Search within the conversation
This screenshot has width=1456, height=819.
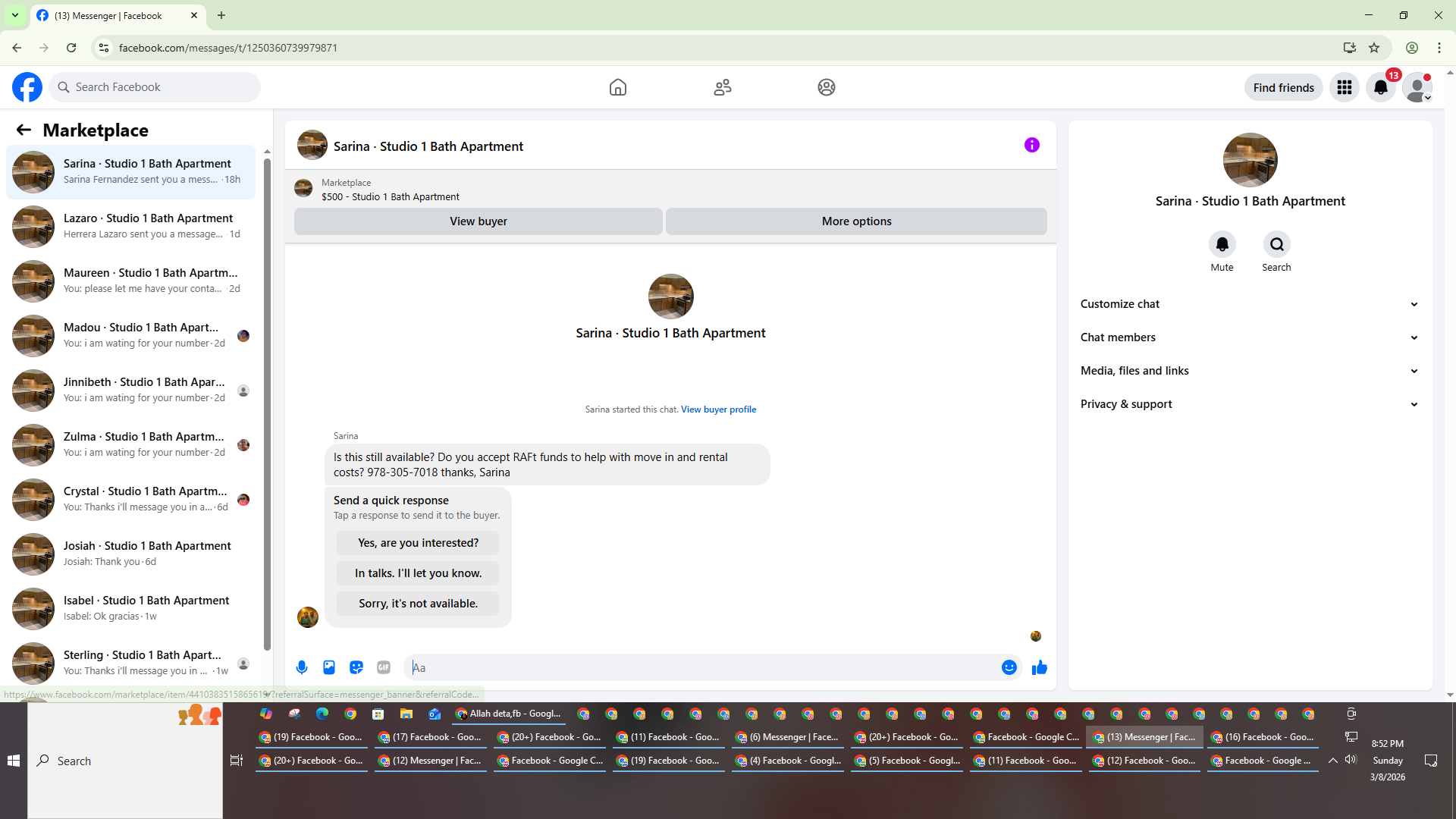[1276, 245]
